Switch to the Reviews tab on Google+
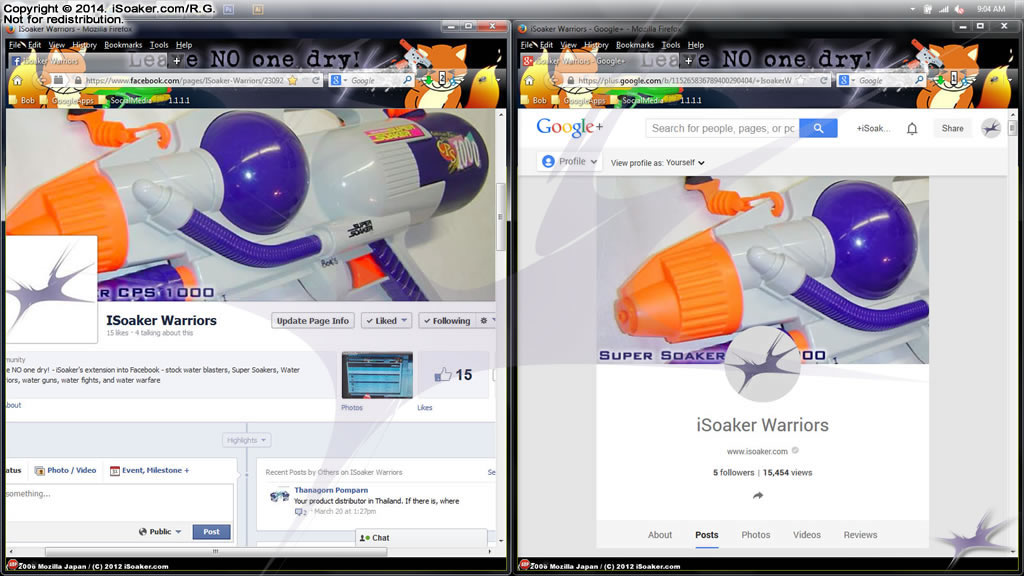 860,535
